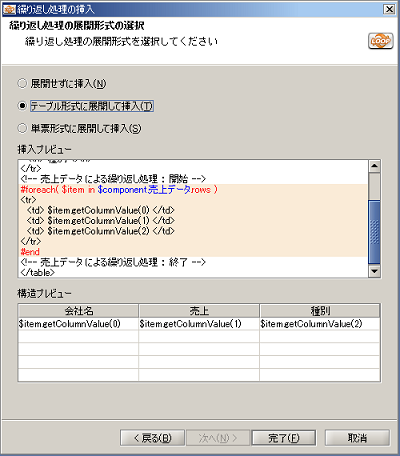Click the $item.getColumnValue(1) table cell
The height and width of the screenshot is (456, 400).
(x=199, y=324)
